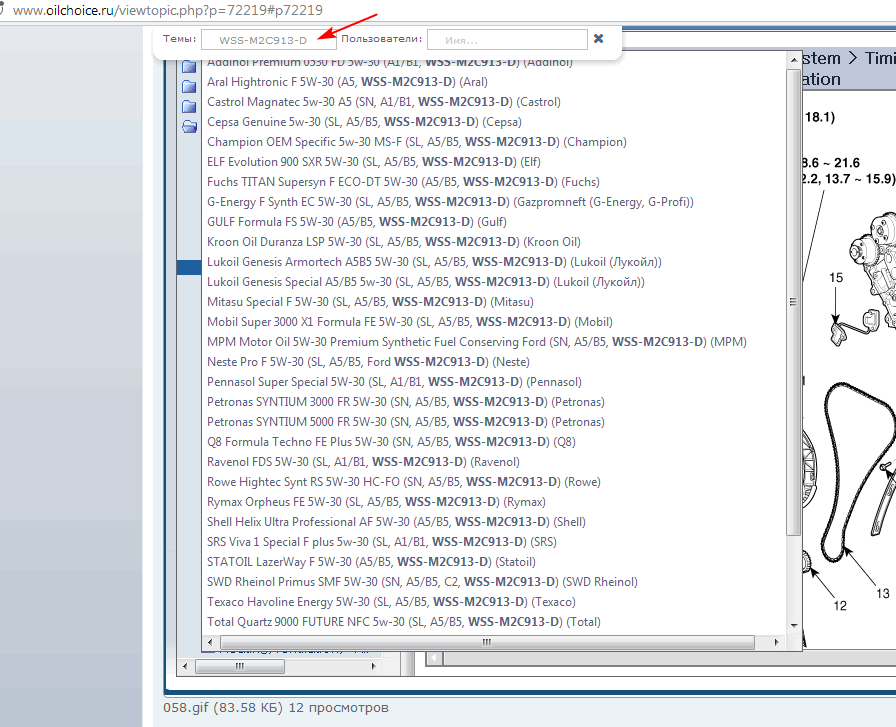The height and width of the screenshot is (727, 896).
Task: Grab the bottom panel horizontal scrollbar thumb
Action: 240,666
